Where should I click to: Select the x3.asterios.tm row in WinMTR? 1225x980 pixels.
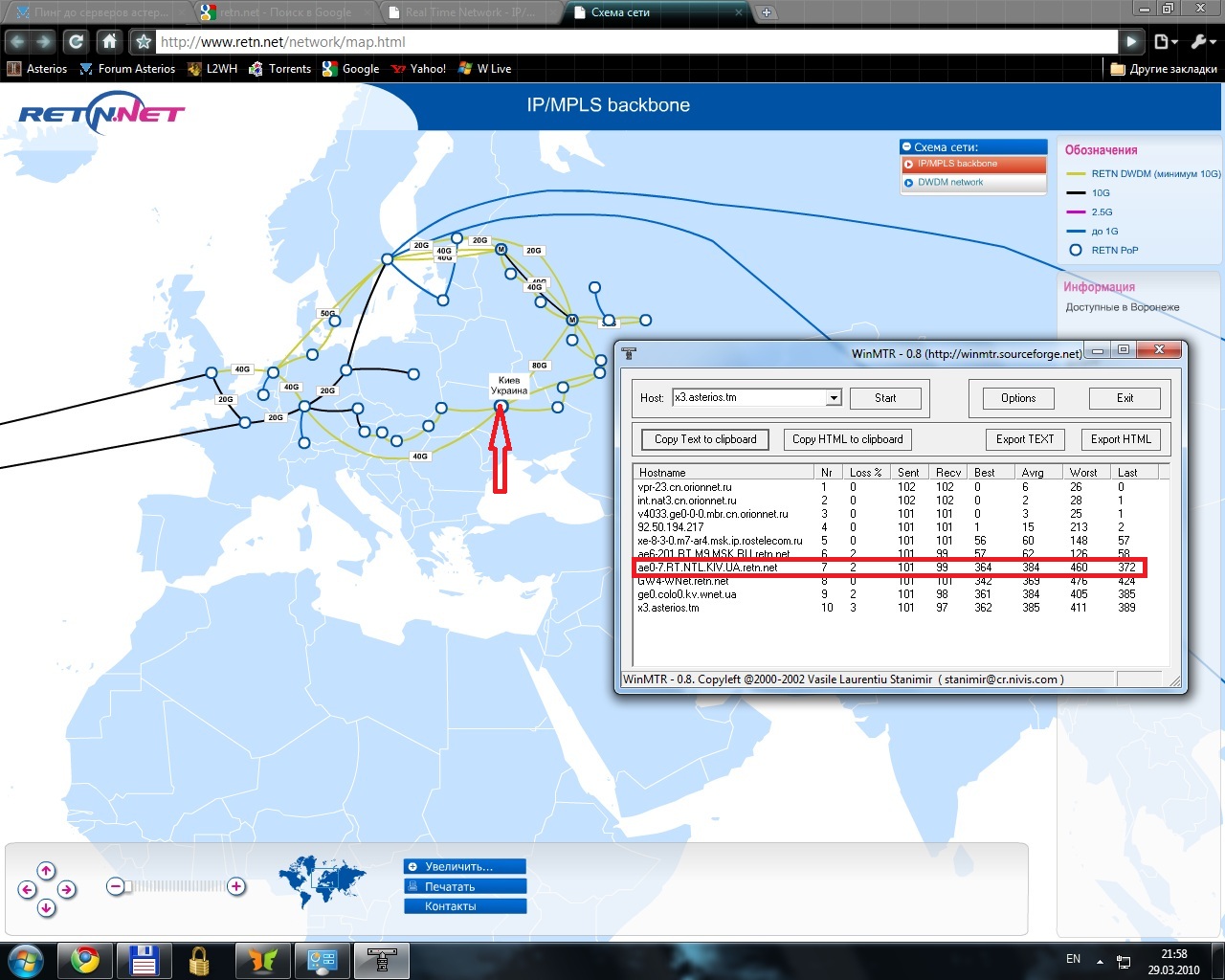click(x=900, y=608)
